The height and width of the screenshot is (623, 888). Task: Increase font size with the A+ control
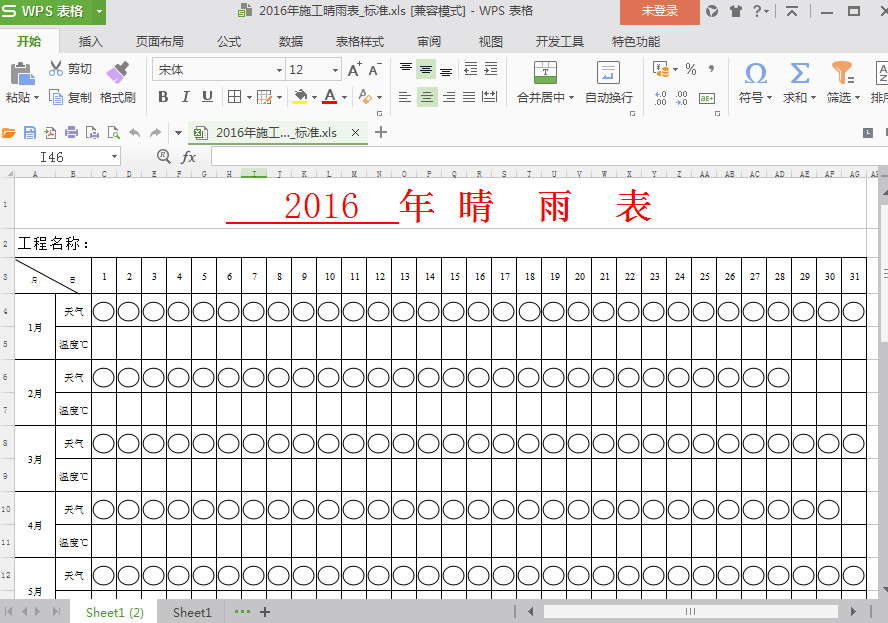click(352, 69)
